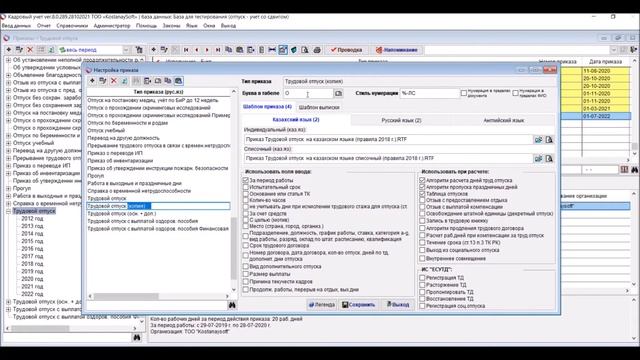The width and height of the screenshot is (640, 360).
Task: Click document icon for Индивидуальный template
Action: click(x=549, y=140)
